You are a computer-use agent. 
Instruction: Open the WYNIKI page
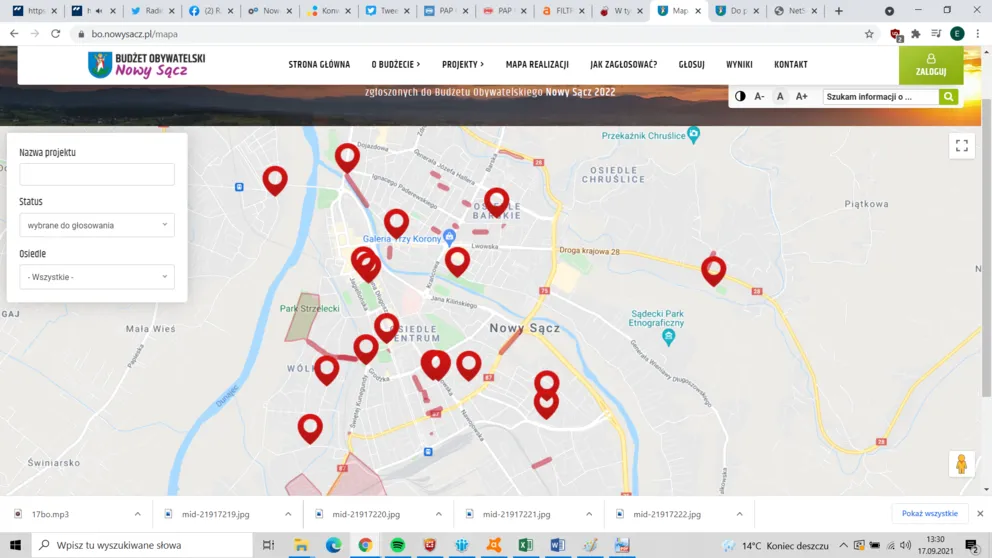tap(739, 65)
